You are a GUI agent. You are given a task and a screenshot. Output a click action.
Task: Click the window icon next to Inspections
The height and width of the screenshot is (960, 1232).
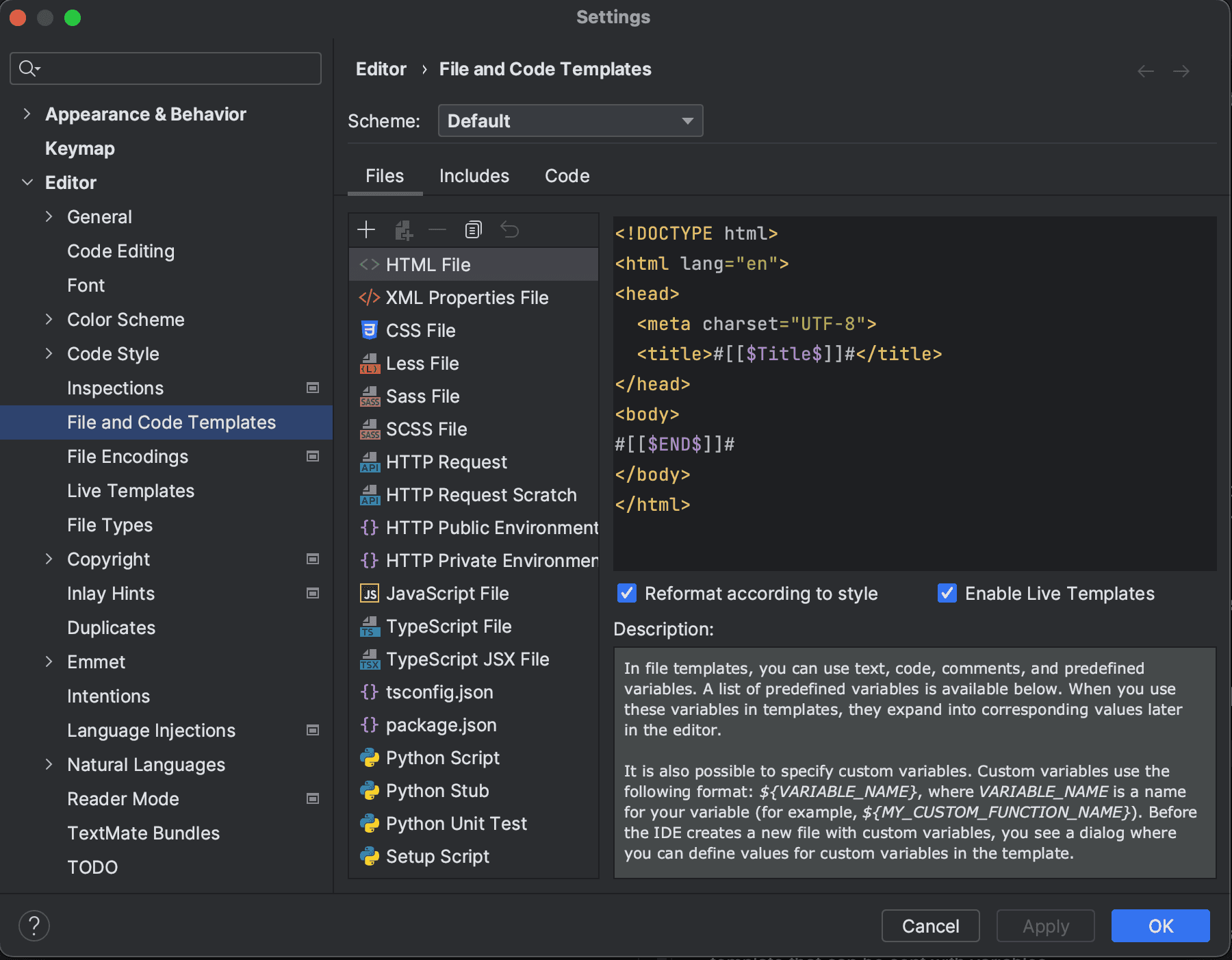(313, 388)
